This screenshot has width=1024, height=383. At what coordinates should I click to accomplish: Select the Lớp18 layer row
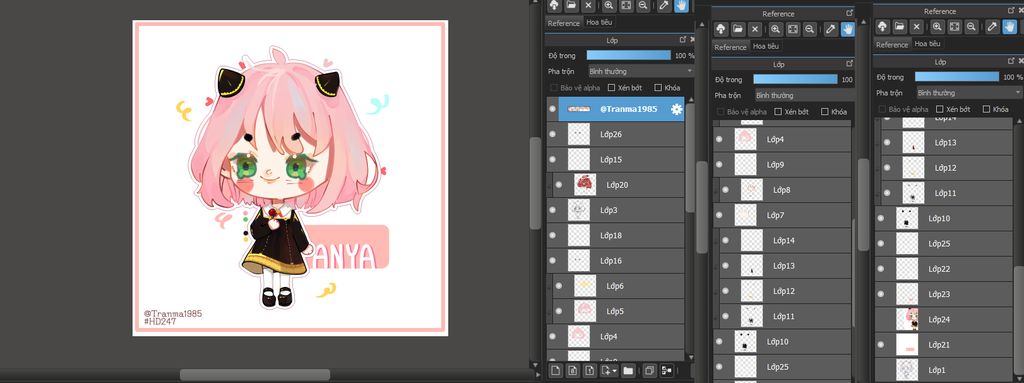tap(615, 235)
